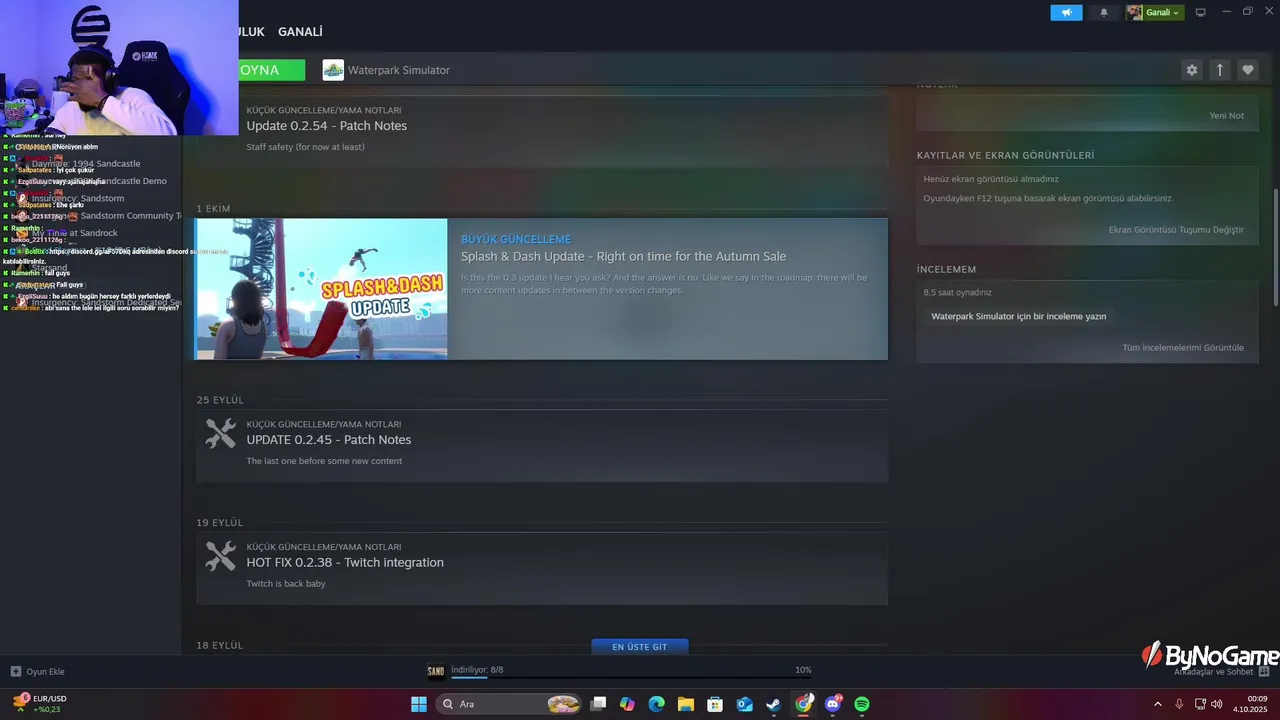Viewport: 1280px width, 720px height.
Task: Open the EUR/USD taskbar widget
Action: point(40,704)
